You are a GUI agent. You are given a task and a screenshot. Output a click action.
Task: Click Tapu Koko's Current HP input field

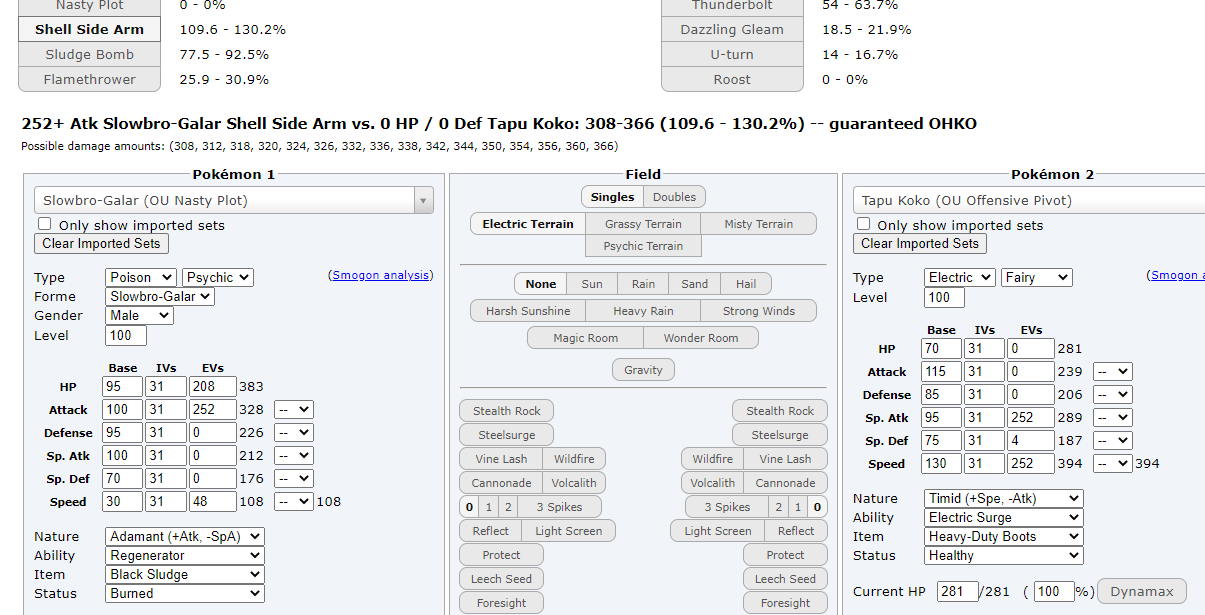956,591
